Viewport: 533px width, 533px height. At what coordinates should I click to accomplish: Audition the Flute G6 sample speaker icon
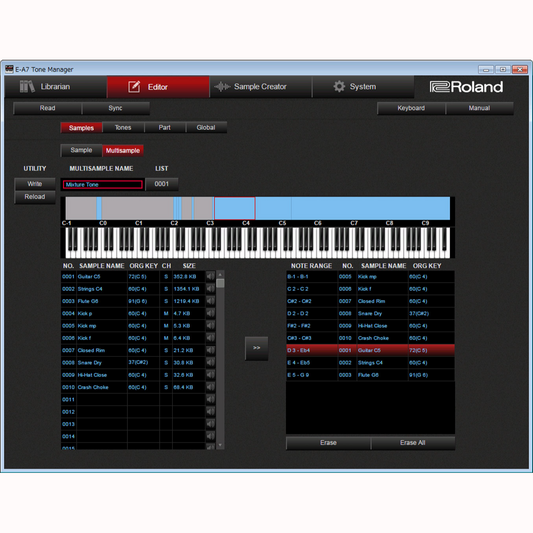pos(210,301)
